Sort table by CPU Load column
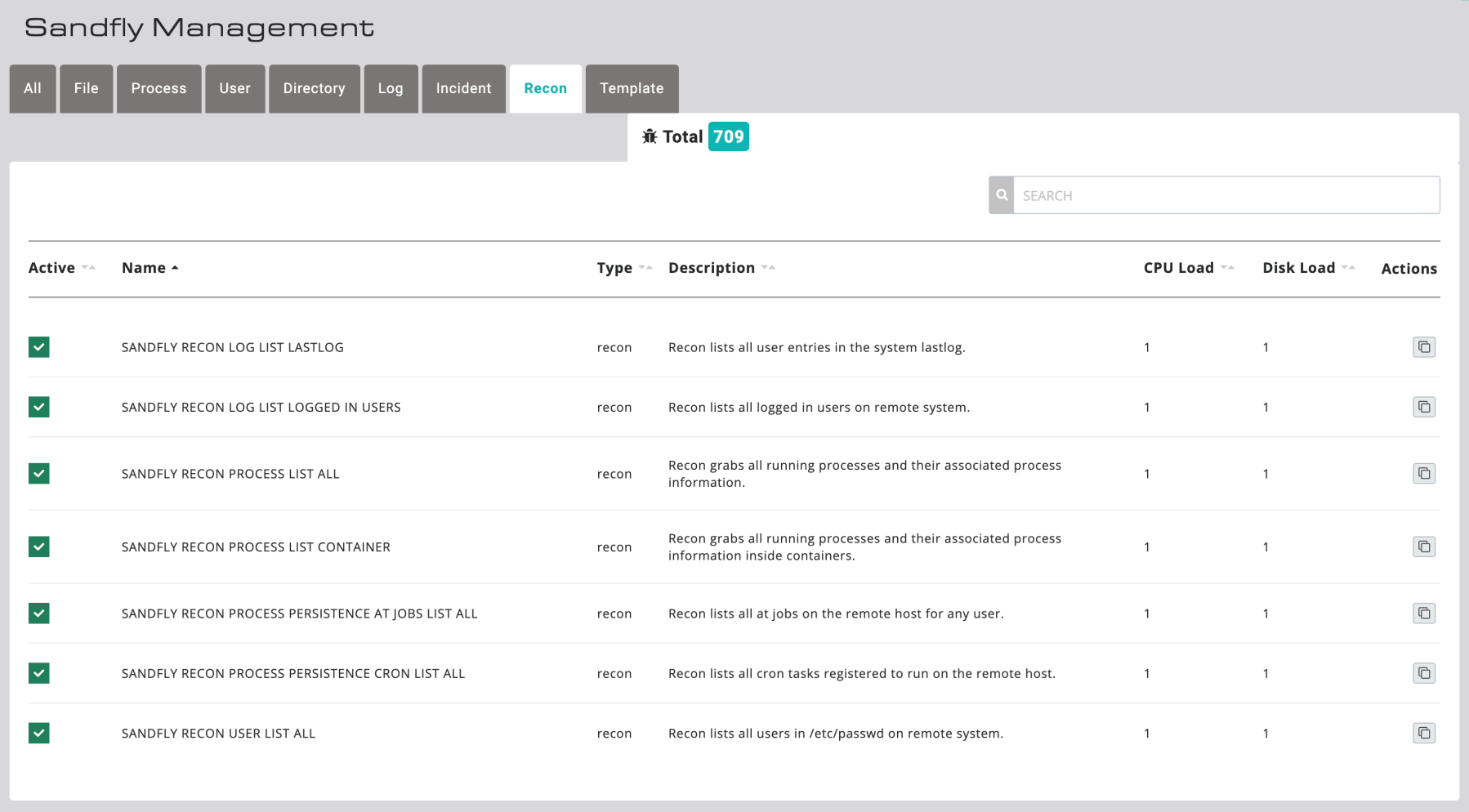 click(1189, 268)
